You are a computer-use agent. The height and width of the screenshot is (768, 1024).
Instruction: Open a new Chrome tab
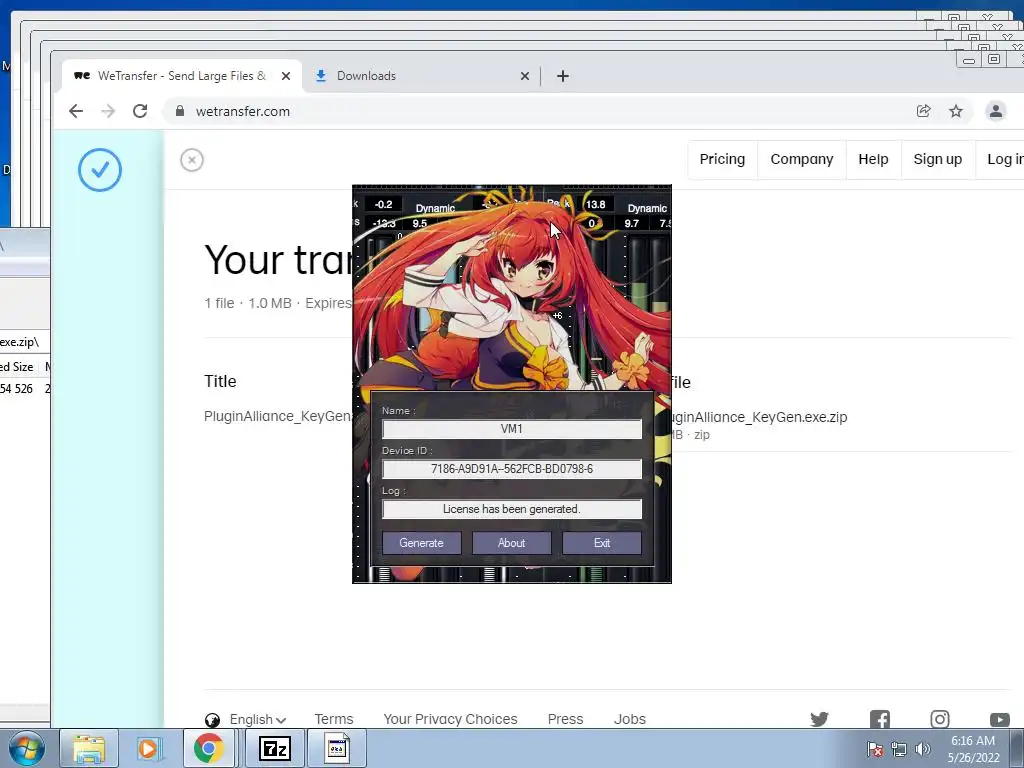click(x=563, y=76)
